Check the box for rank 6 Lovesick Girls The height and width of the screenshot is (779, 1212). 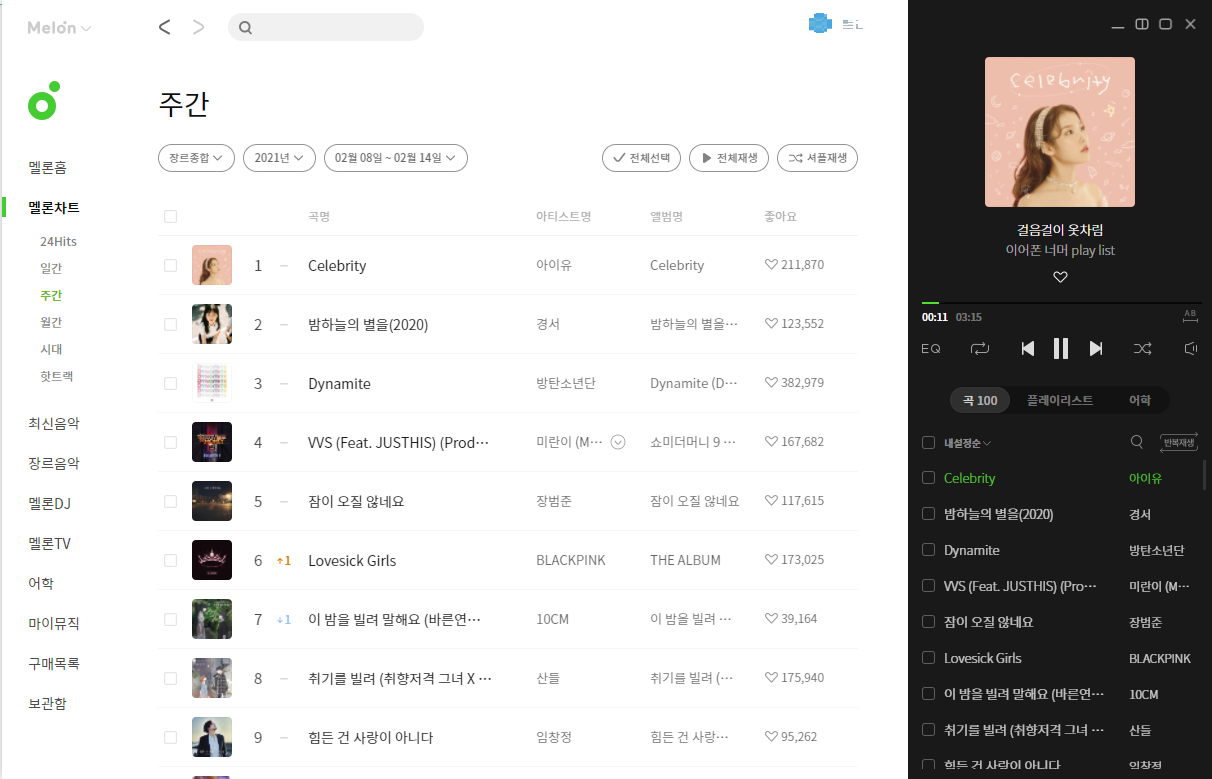click(x=170, y=560)
